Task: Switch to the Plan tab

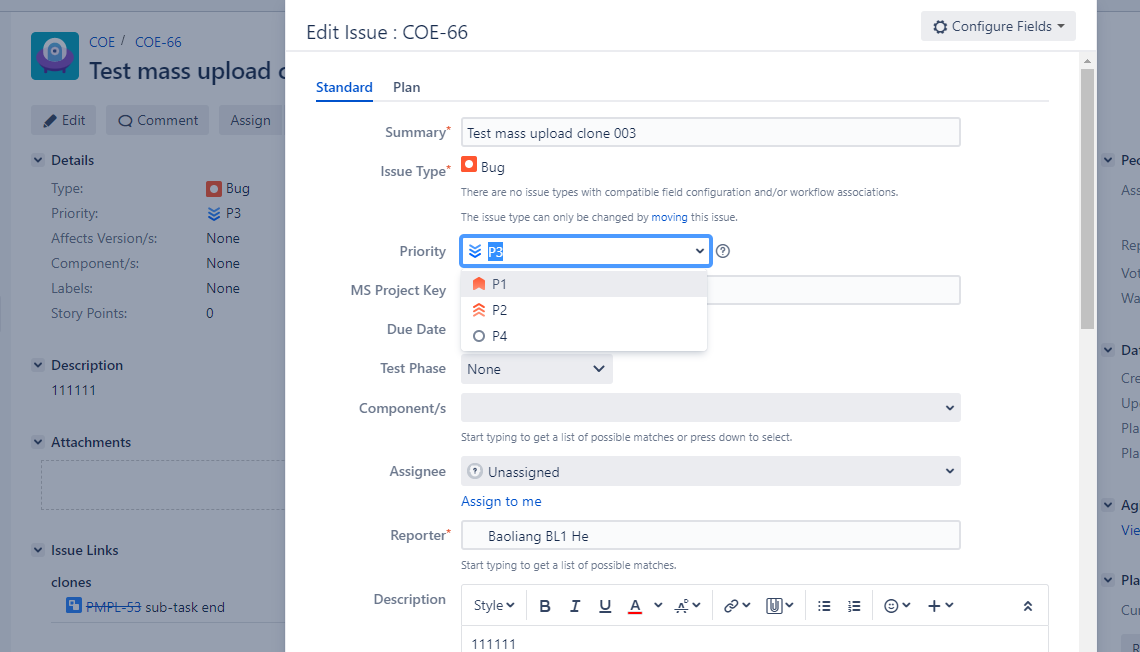Action: pos(406,87)
